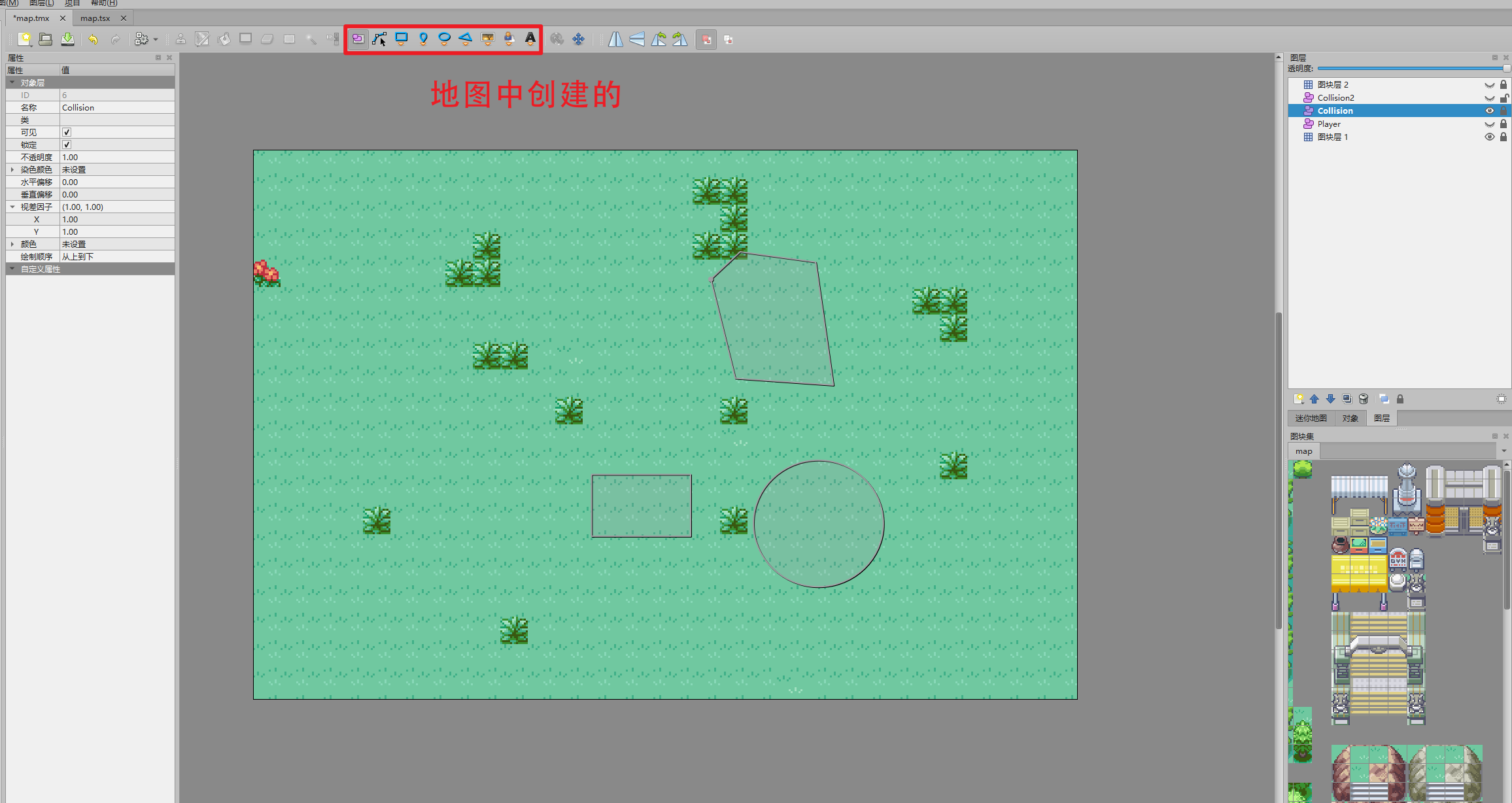Uncheck the 可见 checkbox

[67, 132]
